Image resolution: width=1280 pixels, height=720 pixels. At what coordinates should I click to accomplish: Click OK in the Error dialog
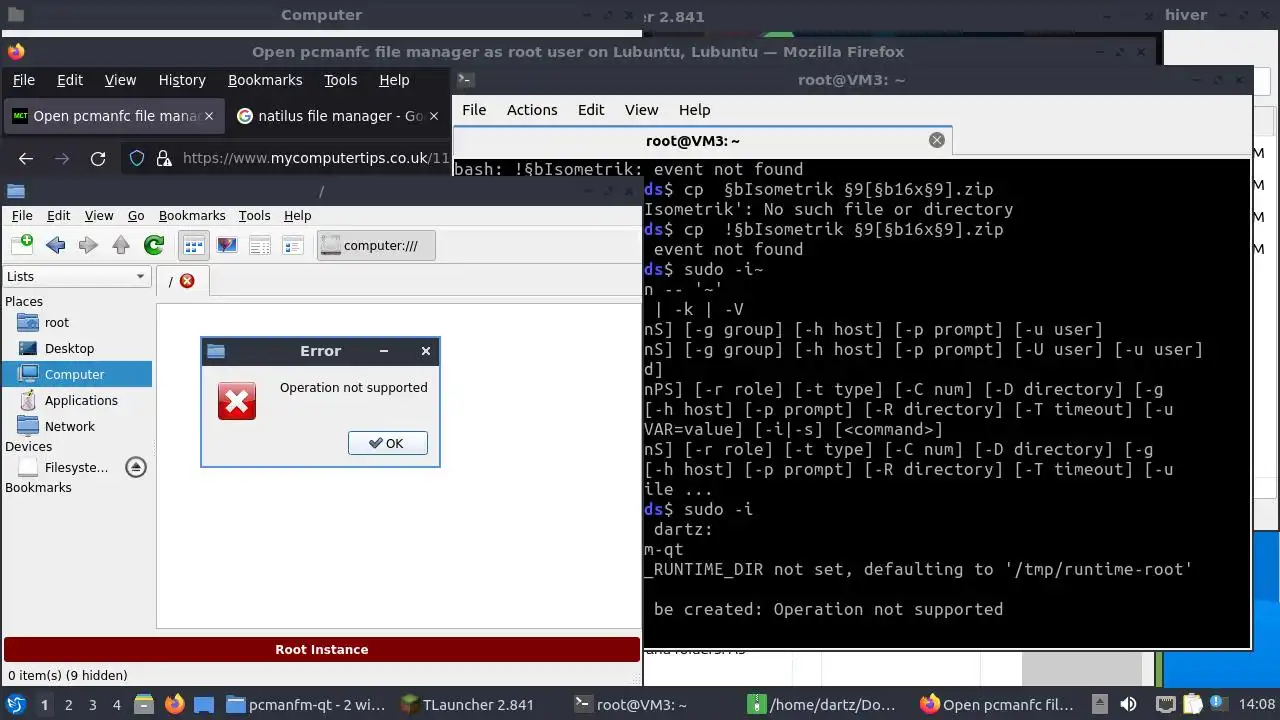[387, 443]
